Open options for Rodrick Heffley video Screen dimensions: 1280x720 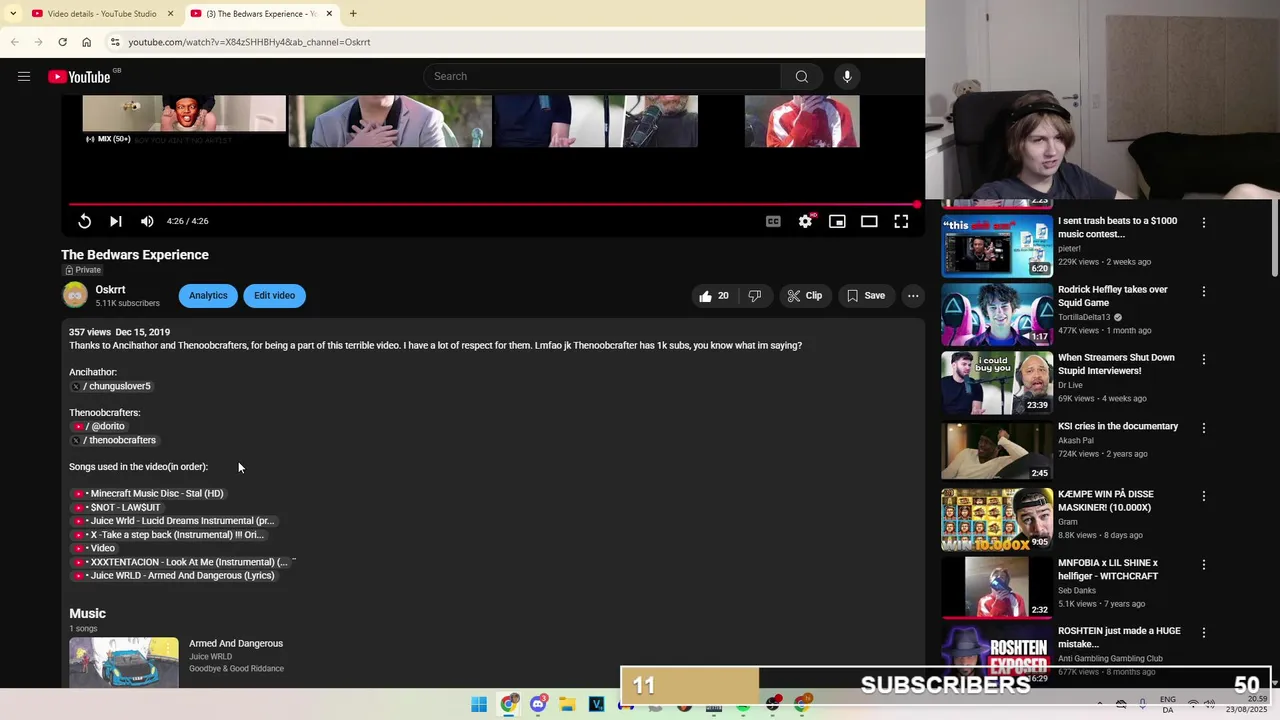(1203, 291)
